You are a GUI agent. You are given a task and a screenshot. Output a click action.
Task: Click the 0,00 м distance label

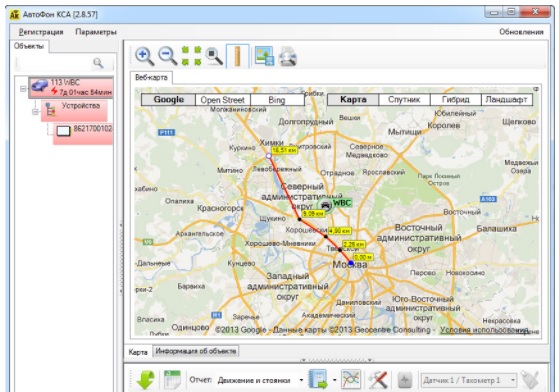(363, 257)
